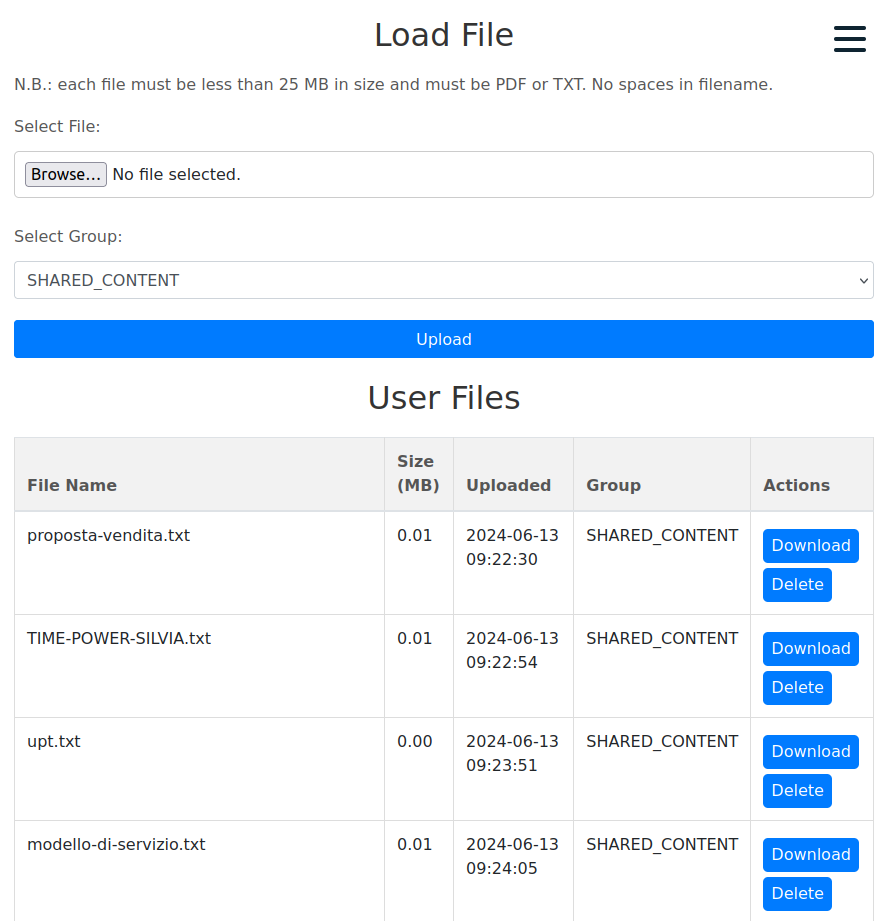Select the upt.txt file name
Viewport: 886px width, 921px height.
pos(53,742)
